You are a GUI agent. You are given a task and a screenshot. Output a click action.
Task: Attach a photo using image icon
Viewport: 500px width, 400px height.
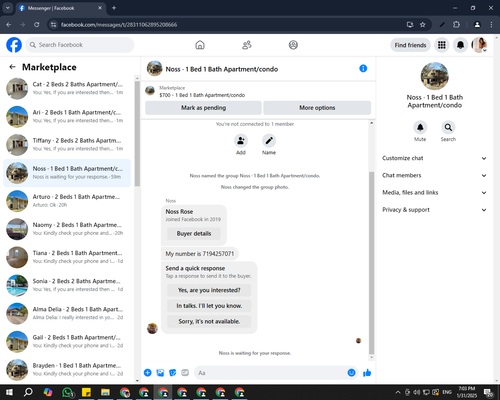pyautogui.click(x=160, y=373)
